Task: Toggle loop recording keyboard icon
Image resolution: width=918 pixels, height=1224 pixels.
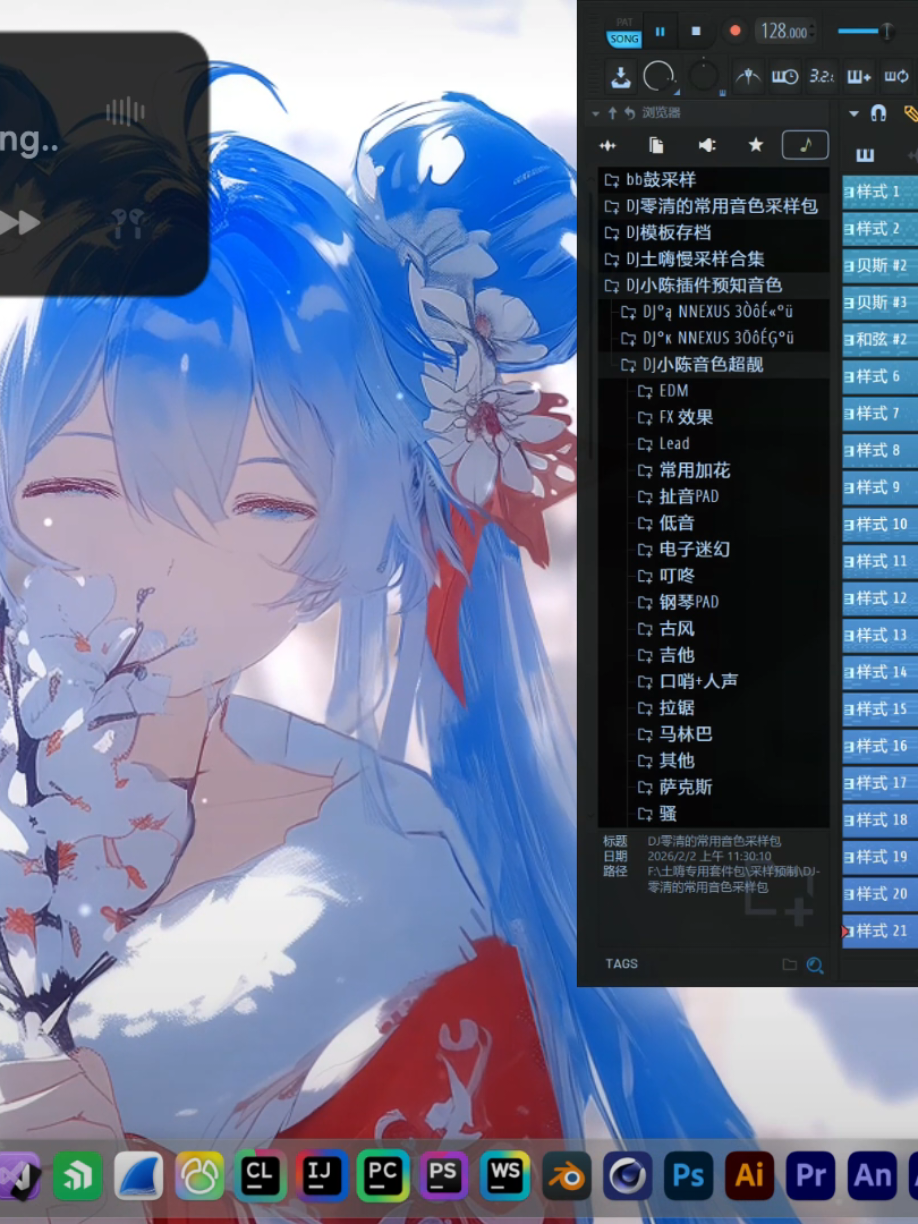Action: coord(896,76)
